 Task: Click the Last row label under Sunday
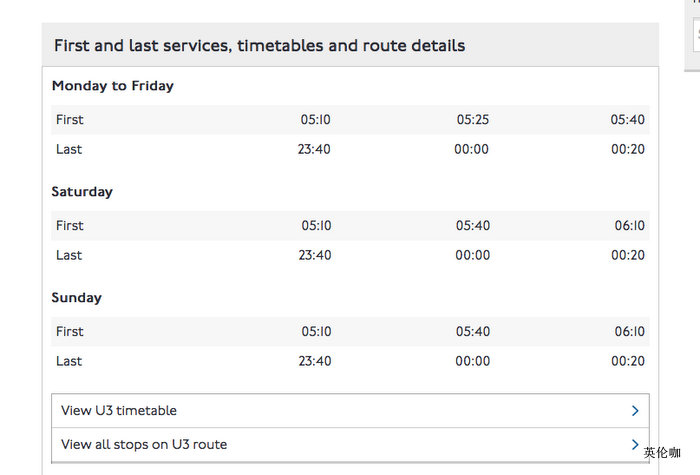69,362
